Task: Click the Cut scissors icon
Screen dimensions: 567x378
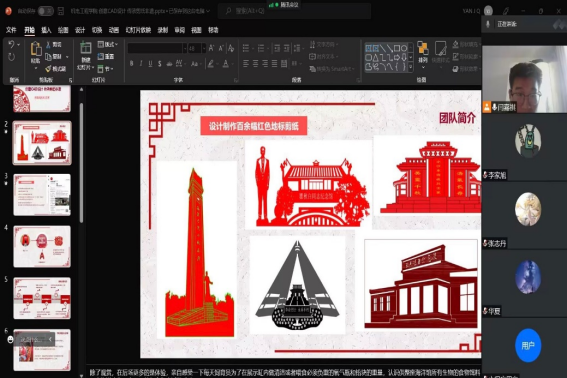Action: pos(48,44)
